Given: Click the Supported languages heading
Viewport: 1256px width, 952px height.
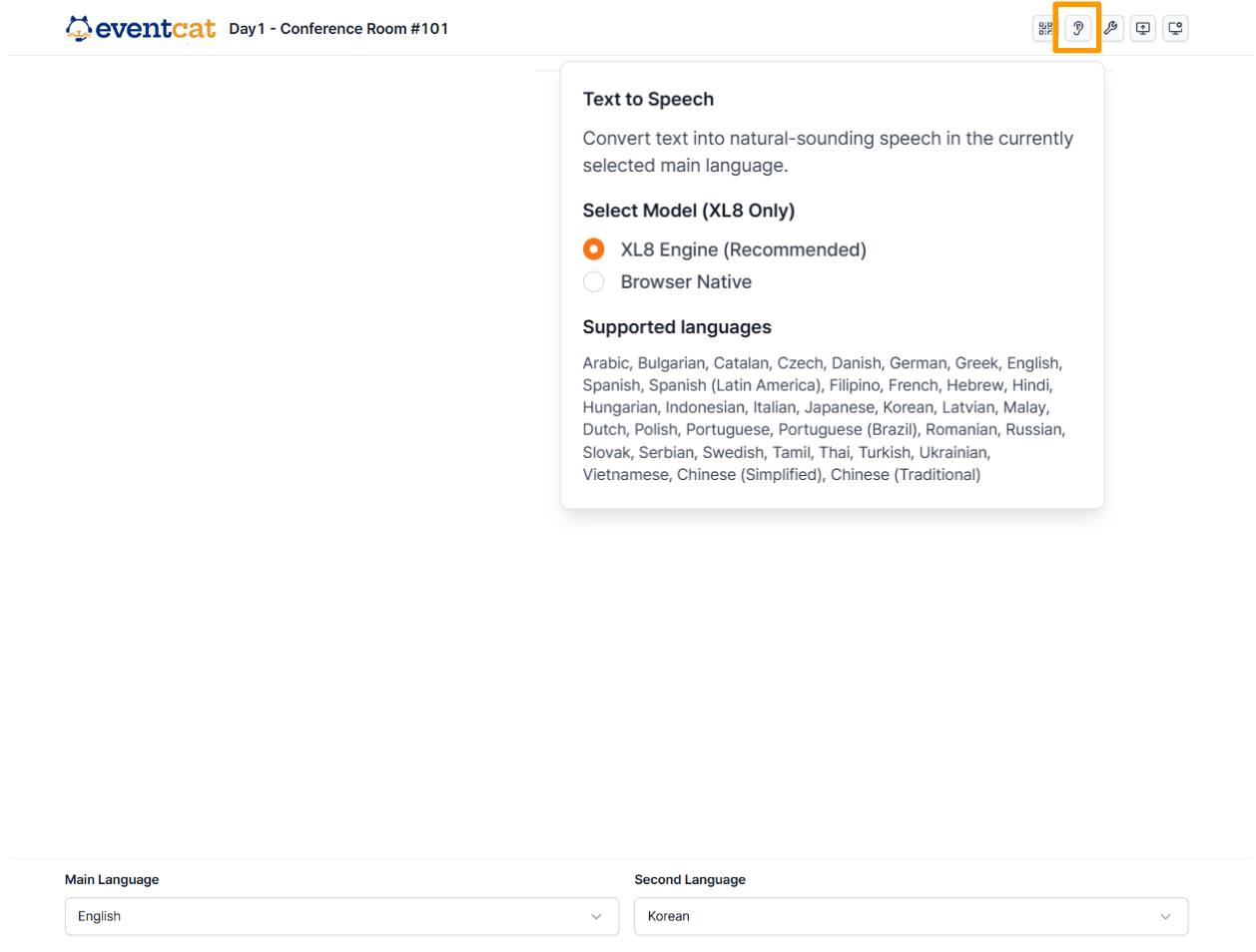Looking at the screenshot, I should [x=677, y=327].
